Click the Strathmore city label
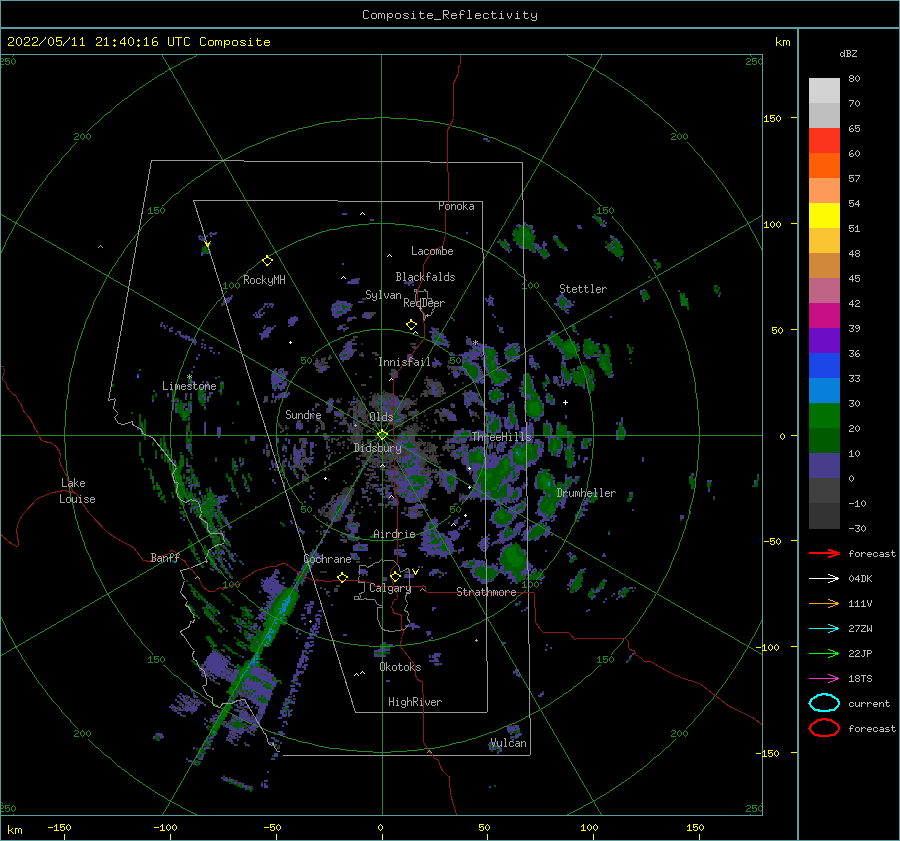 pyautogui.click(x=486, y=592)
